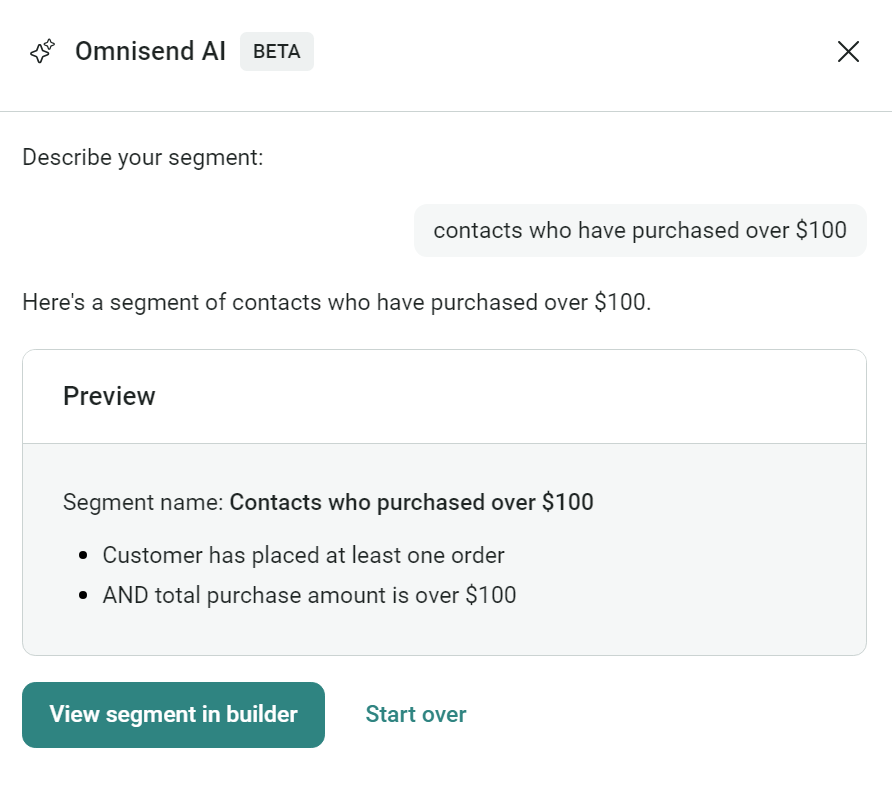The width and height of the screenshot is (892, 805).
Task: Open the segment builder via the teal button
Action: (x=173, y=714)
